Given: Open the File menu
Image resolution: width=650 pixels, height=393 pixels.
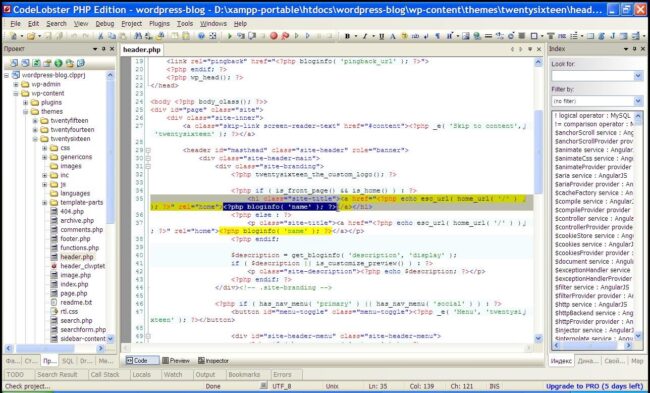Looking at the screenshot, I should [15, 24].
